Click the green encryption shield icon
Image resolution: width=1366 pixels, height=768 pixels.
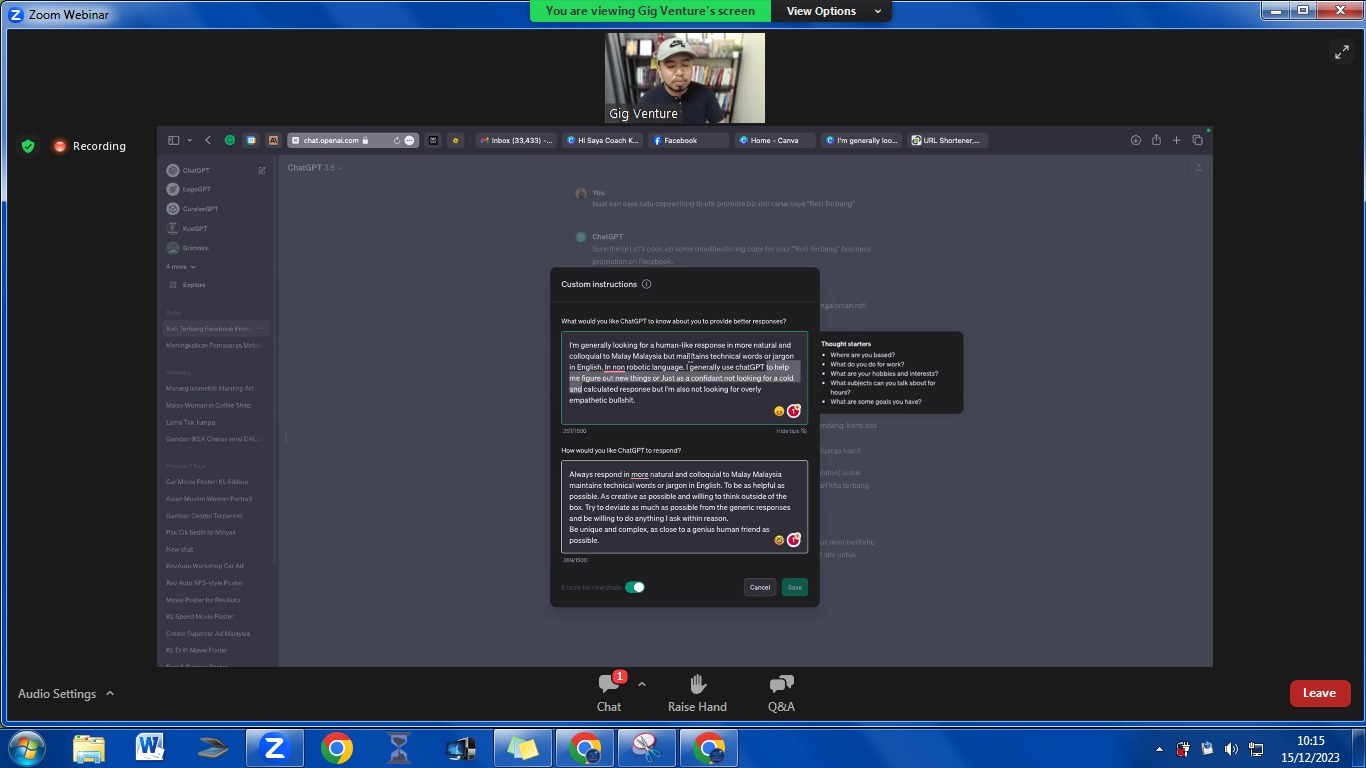[x=28, y=146]
